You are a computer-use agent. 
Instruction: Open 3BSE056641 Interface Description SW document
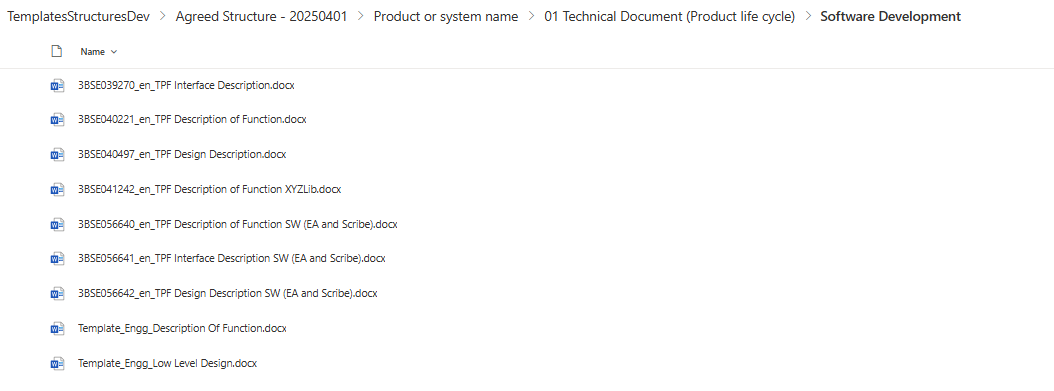click(232, 259)
